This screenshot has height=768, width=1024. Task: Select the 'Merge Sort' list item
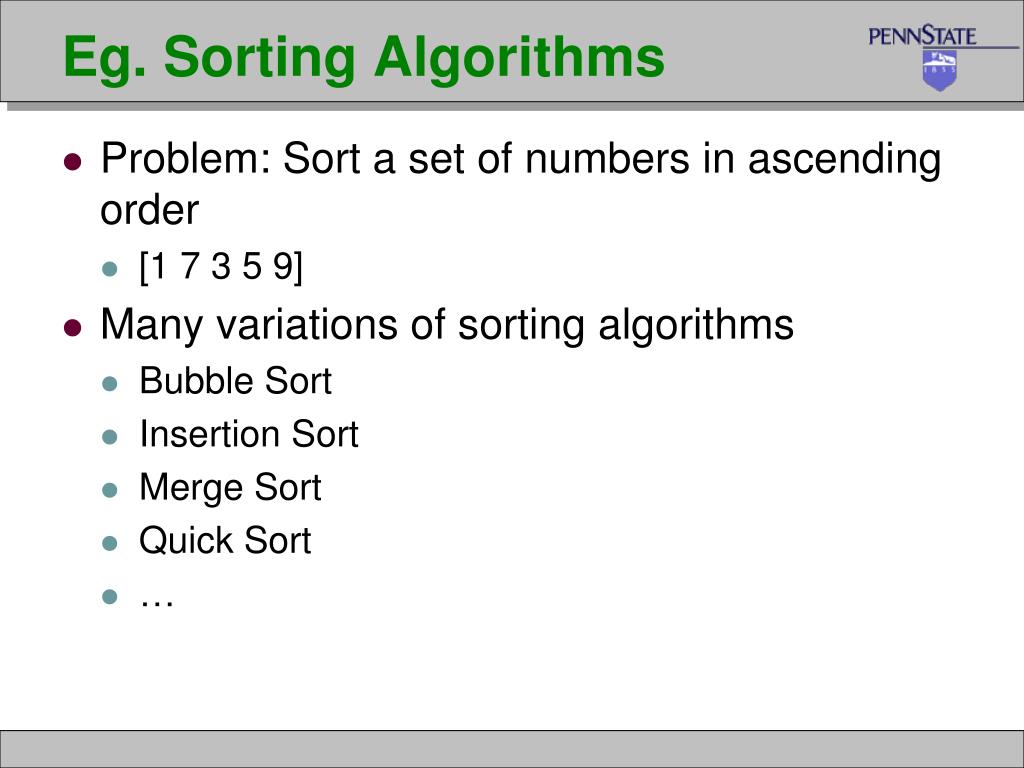[x=230, y=488]
